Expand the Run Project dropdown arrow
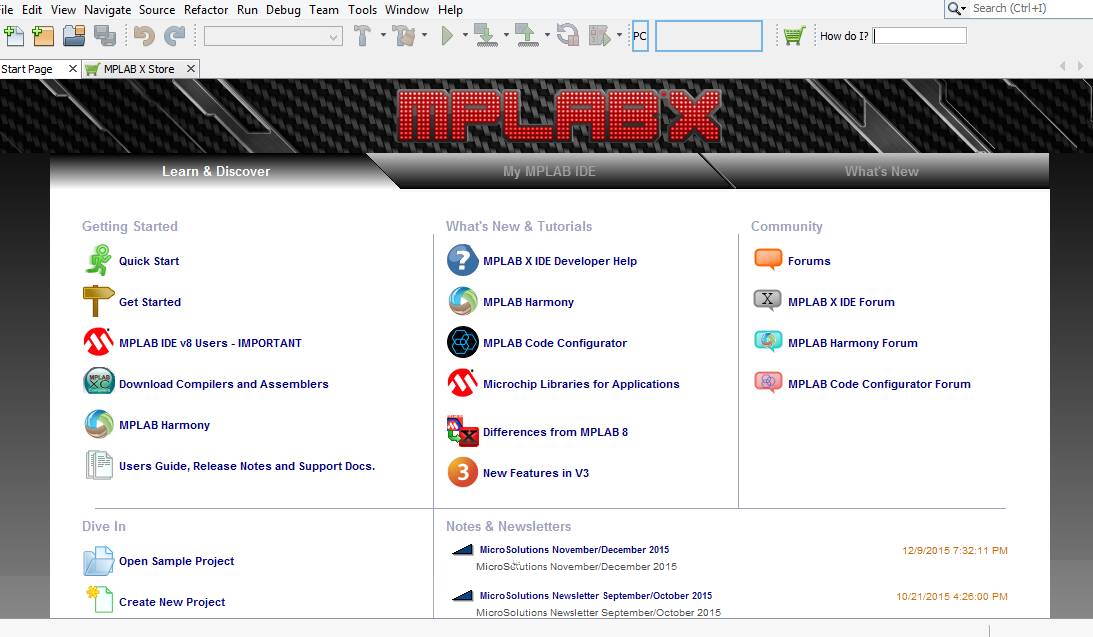Screen dimensions: 1093x637 pyautogui.click(x=464, y=35)
